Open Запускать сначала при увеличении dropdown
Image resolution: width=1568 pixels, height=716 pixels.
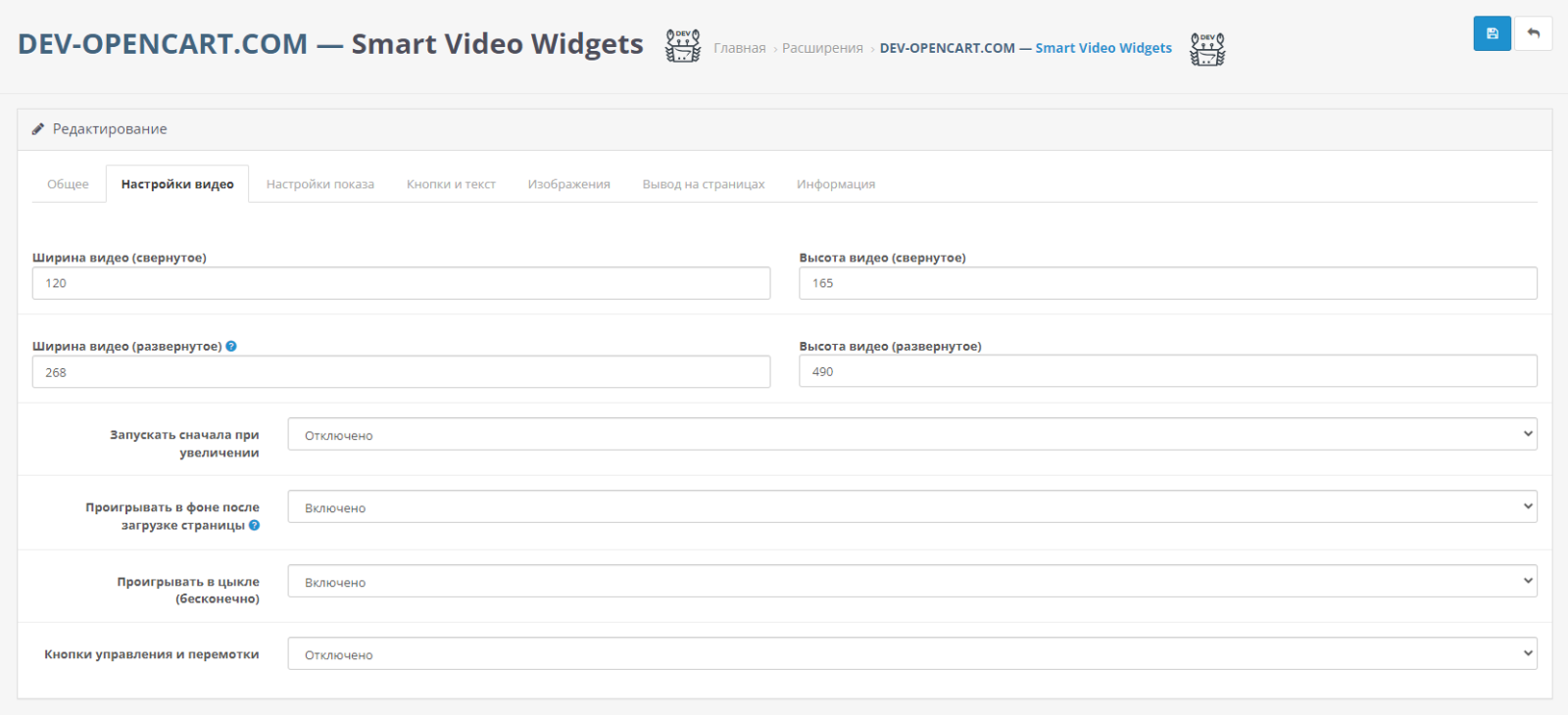click(x=912, y=435)
